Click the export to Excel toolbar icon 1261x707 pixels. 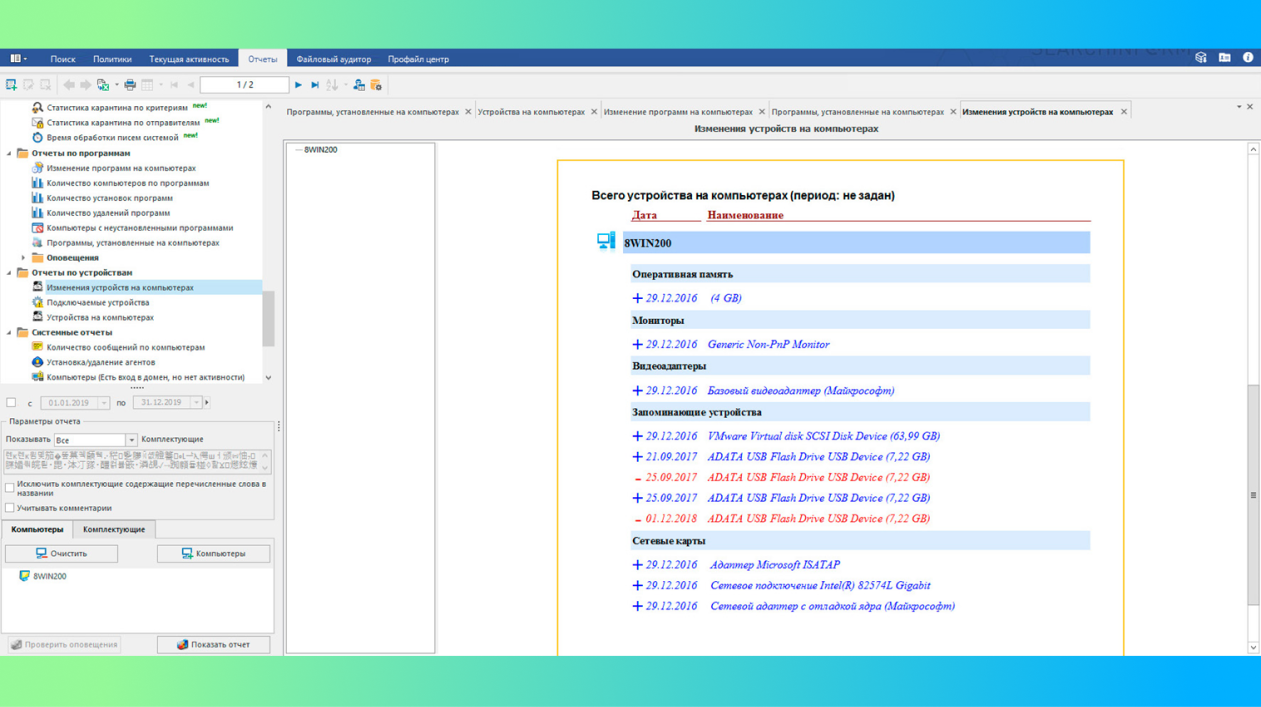click(103, 85)
